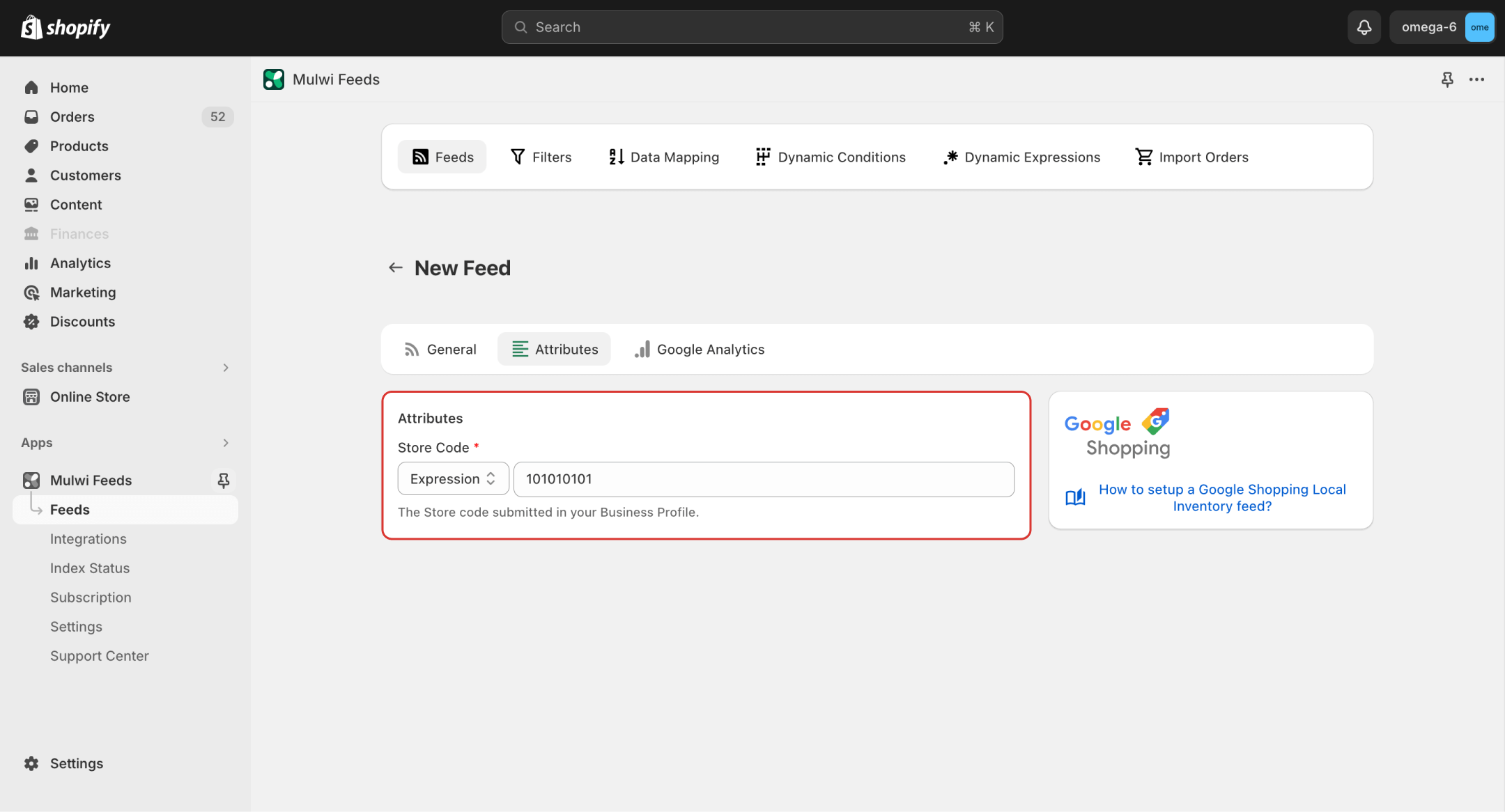Click the Discounts badge icon

[x=31, y=322]
